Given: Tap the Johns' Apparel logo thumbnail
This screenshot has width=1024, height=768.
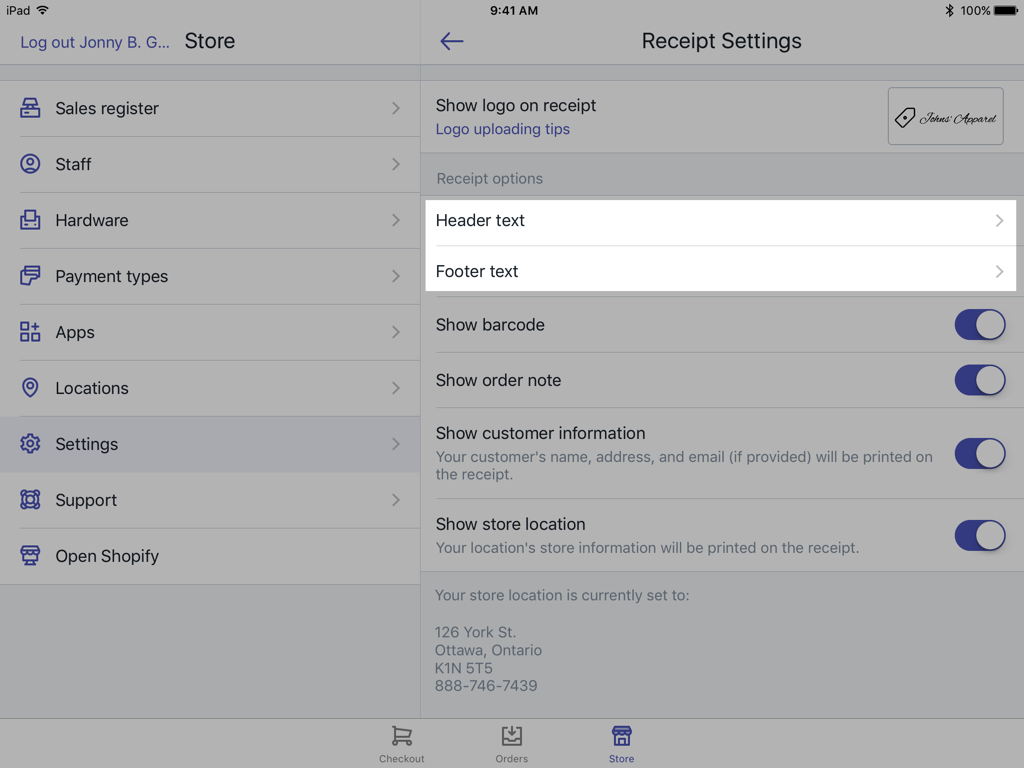Looking at the screenshot, I should (945, 117).
